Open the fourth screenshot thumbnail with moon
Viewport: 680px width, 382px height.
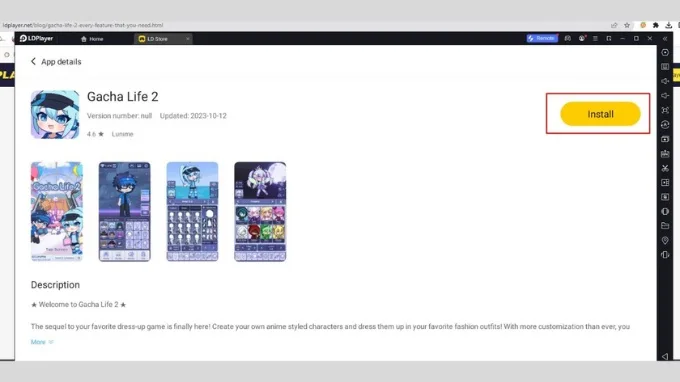pos(260,212)
